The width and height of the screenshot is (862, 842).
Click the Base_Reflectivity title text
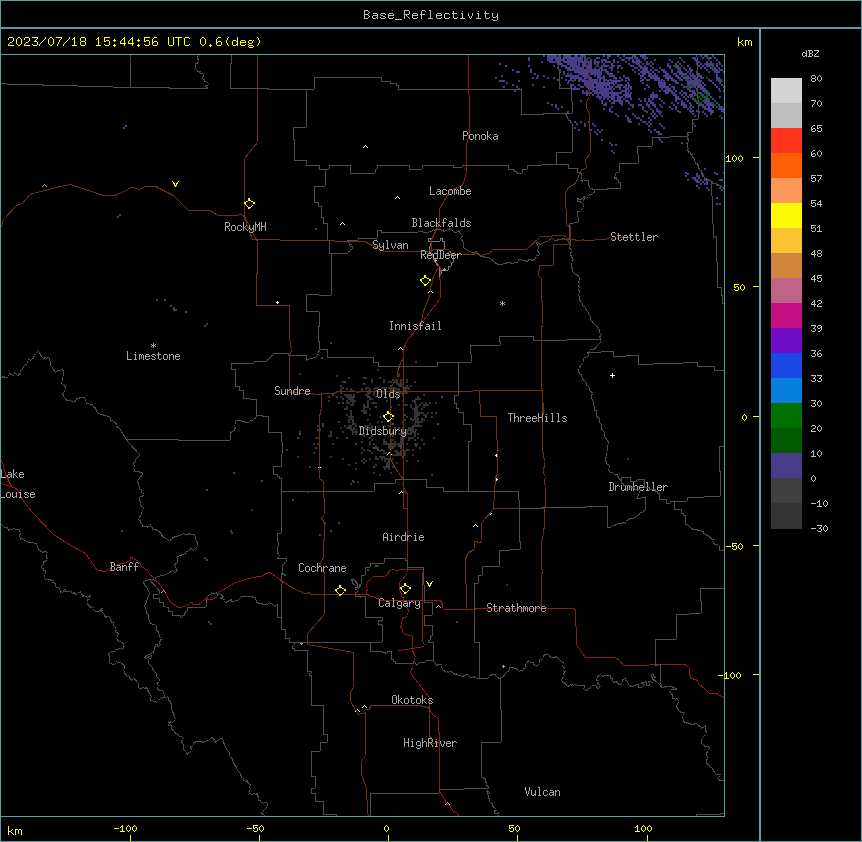pyautogui.click(x=431, y=15)
